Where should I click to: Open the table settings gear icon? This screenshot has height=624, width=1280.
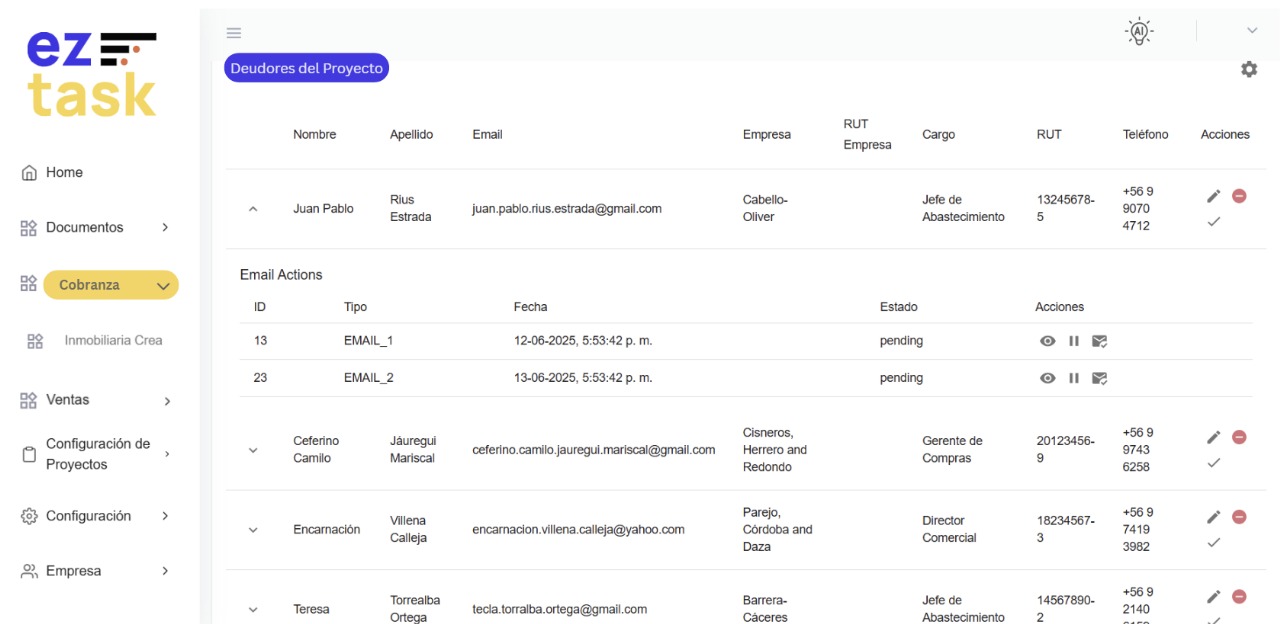tap(1249, 69)
